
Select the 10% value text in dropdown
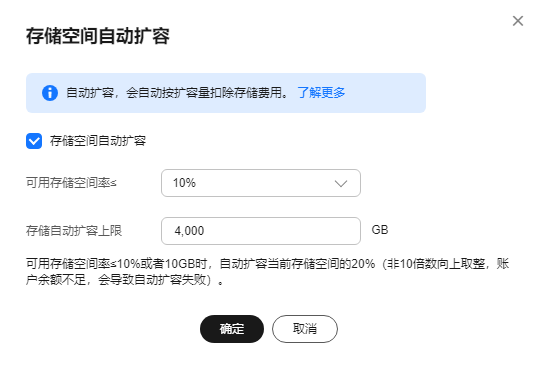[184, 183]
